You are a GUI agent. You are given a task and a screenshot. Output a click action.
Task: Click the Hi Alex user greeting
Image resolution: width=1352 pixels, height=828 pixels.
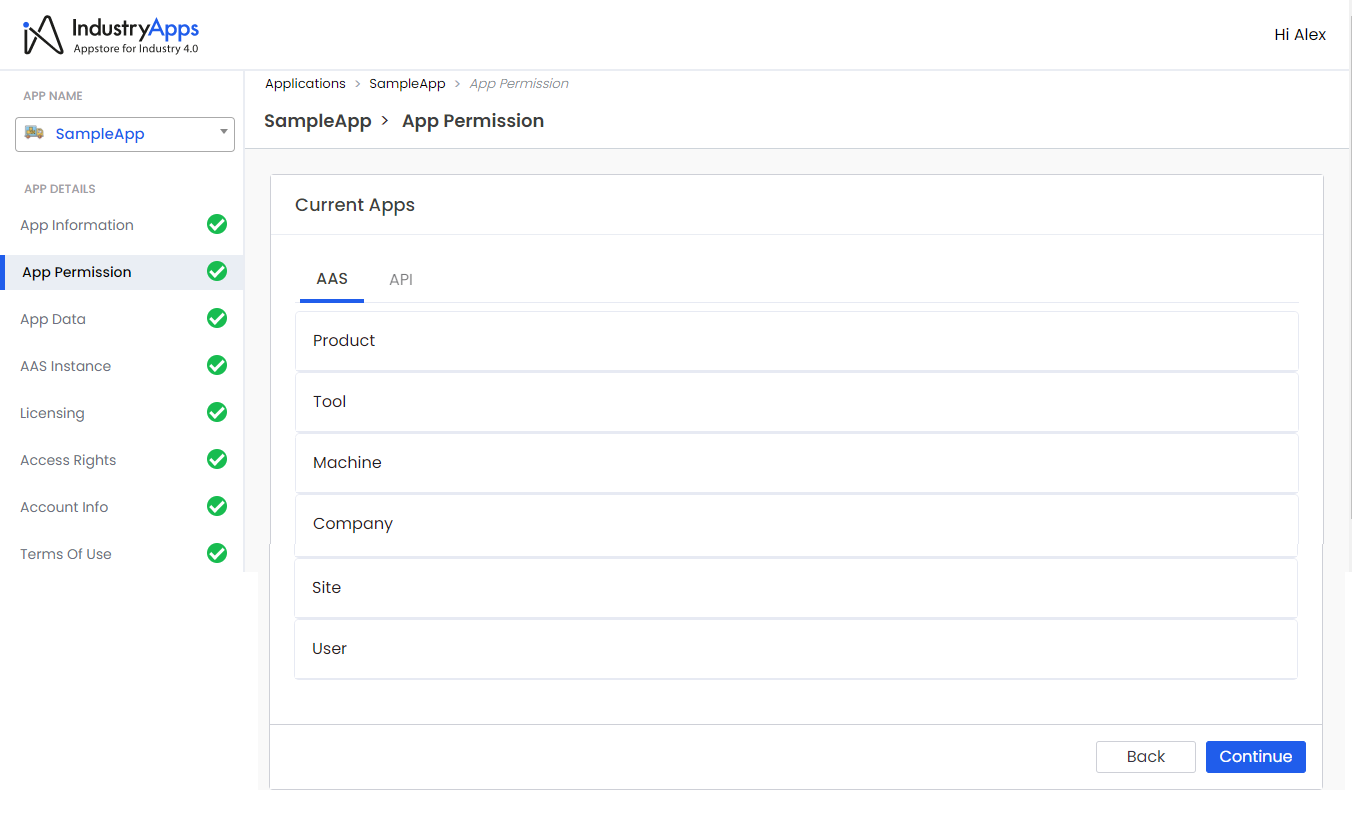click(x=1300, y=35)
